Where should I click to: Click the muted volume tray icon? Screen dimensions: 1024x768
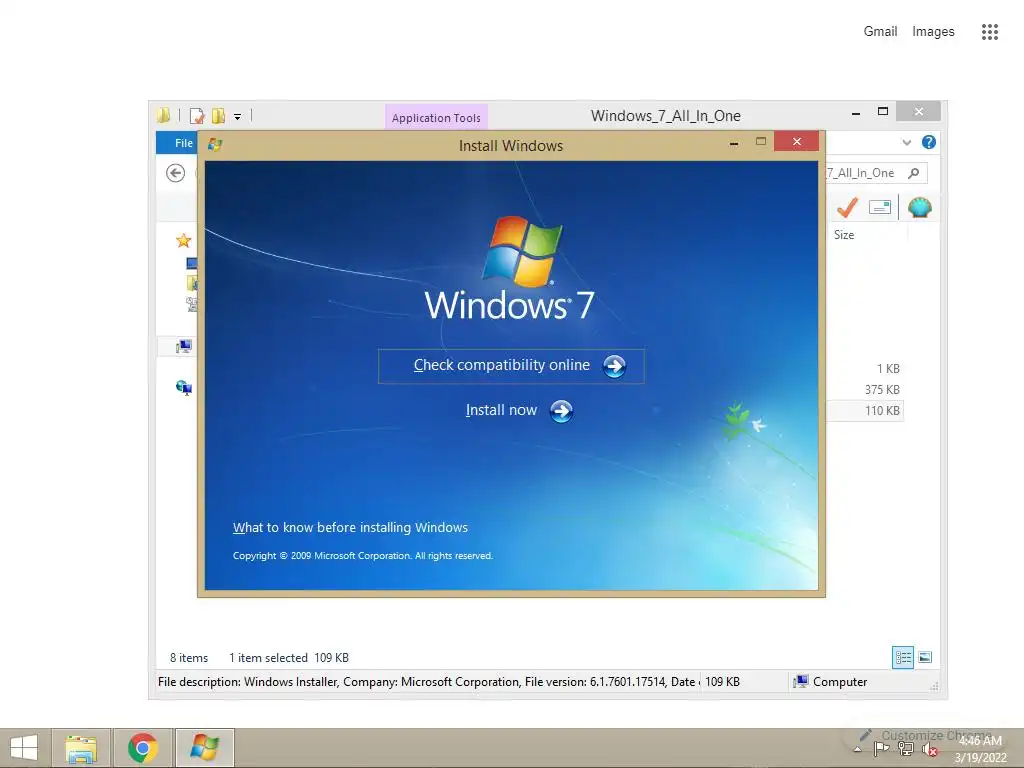pos(930,750)
